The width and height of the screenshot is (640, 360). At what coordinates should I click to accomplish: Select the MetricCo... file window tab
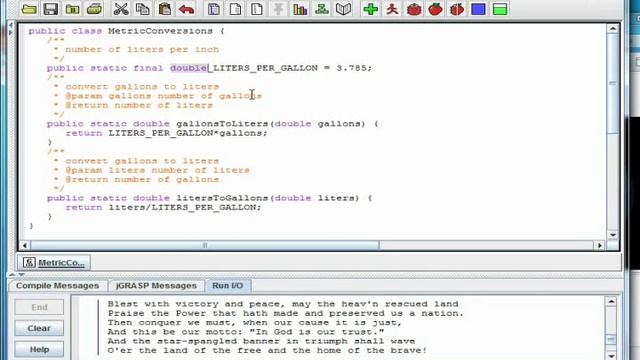54,263
